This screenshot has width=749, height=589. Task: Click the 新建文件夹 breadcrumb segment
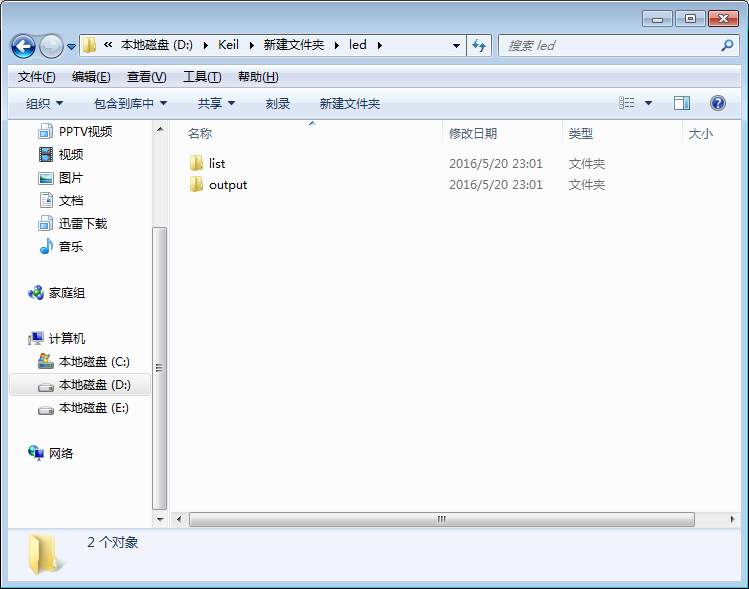coord(294,45)
